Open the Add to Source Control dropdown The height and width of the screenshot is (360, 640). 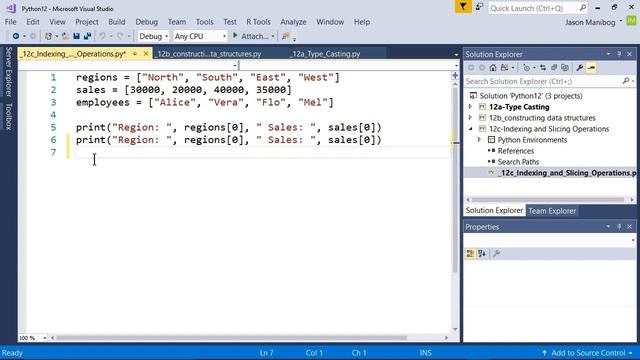[x=631, y=353]
